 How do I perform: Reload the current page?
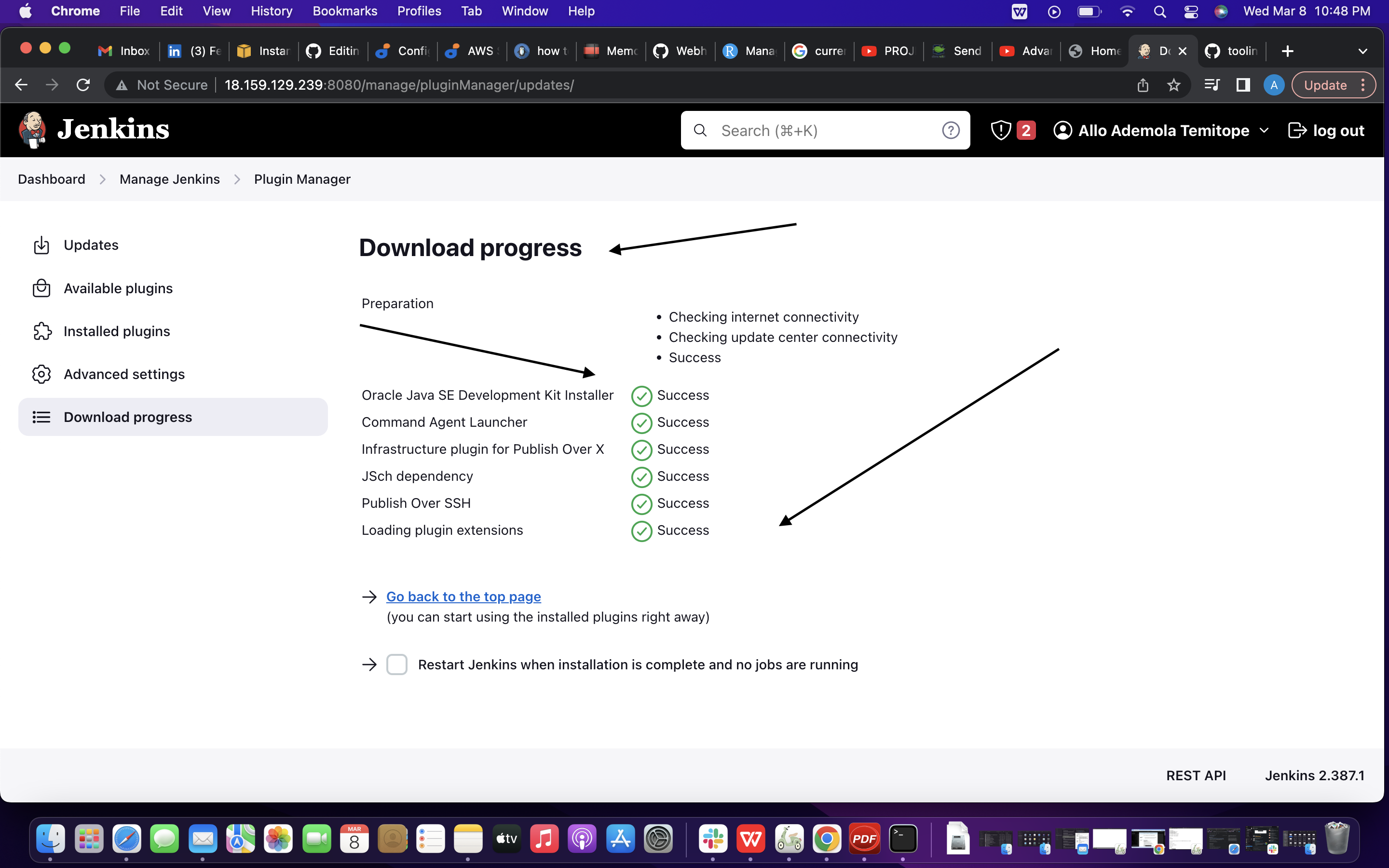click(x=83, y=84)
